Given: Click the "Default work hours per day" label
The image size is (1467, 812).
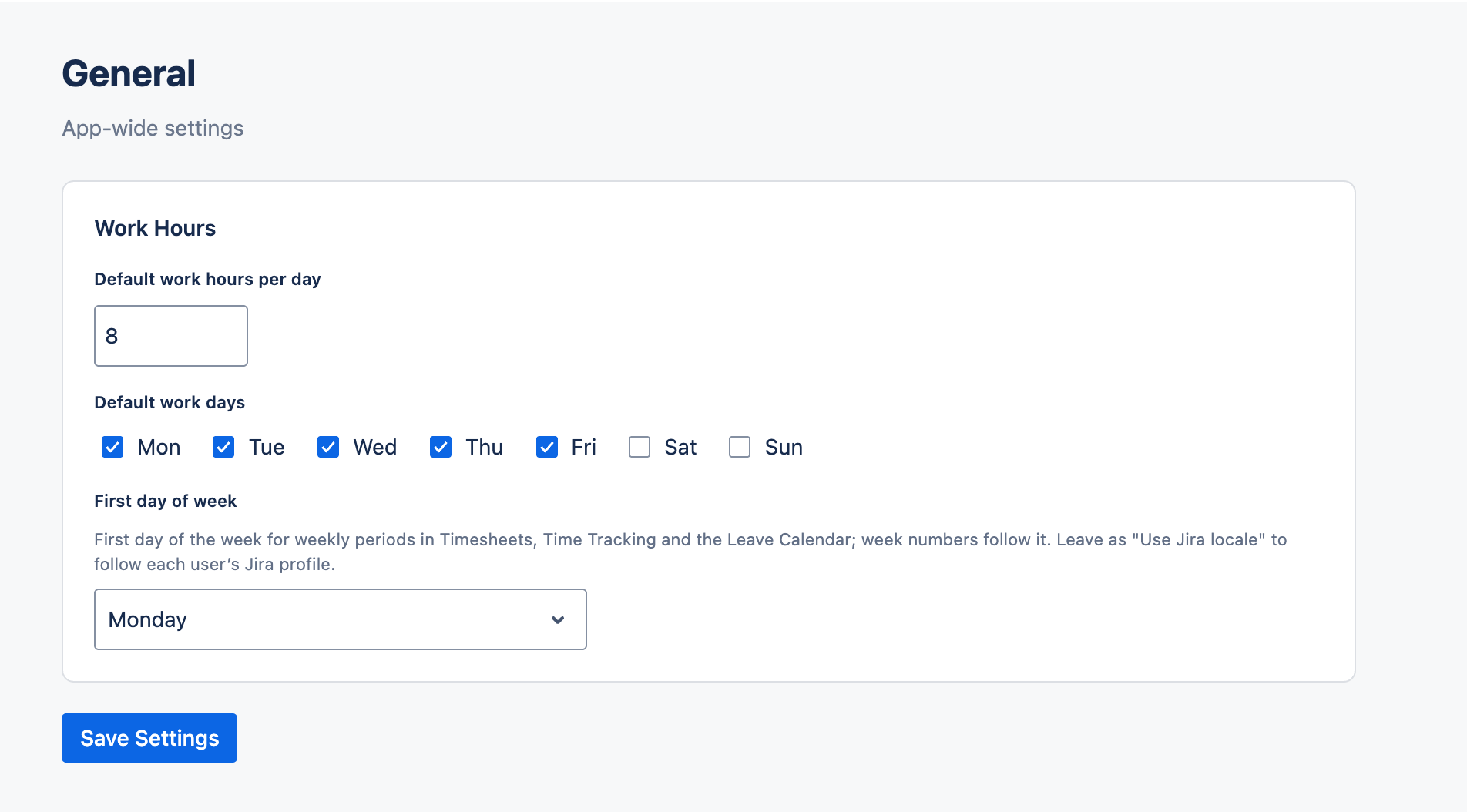Looking at the screenshot, I should point(207,279).
